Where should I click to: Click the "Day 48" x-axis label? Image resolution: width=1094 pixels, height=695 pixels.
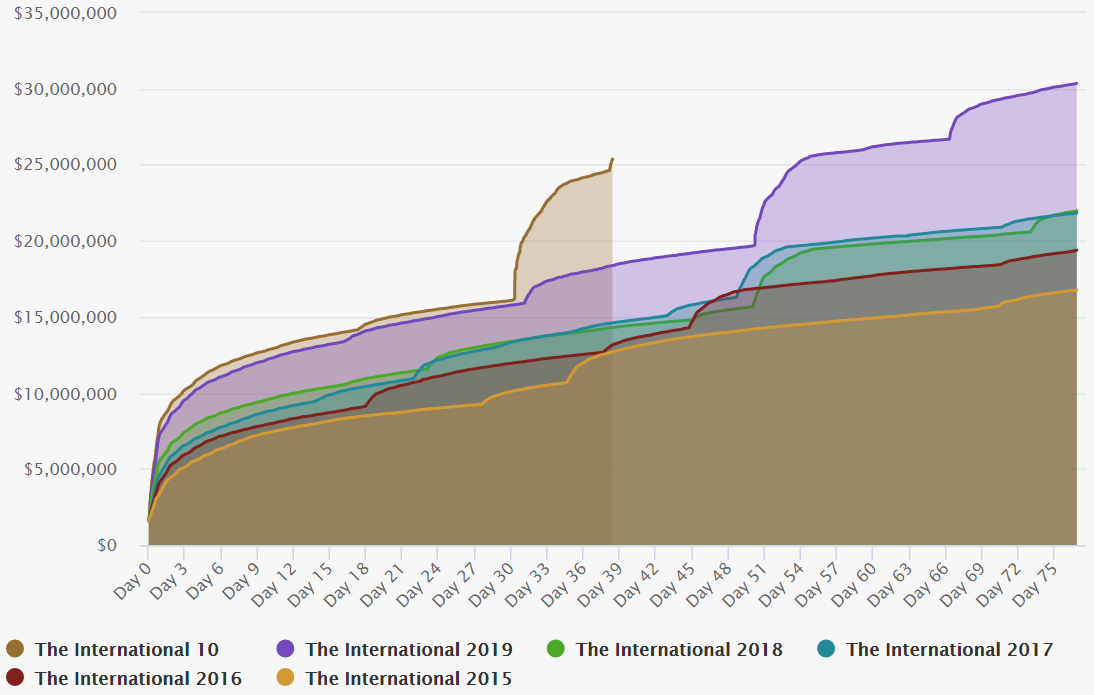[710, 583]
